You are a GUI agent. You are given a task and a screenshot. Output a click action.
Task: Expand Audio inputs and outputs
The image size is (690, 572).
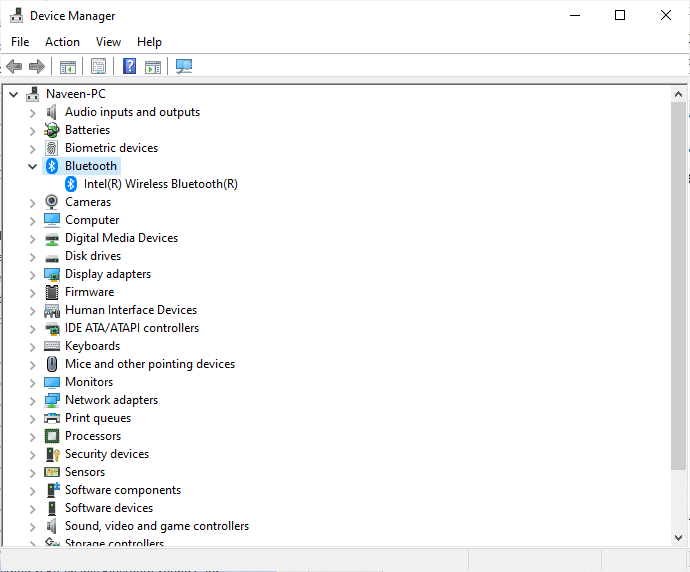33,112
